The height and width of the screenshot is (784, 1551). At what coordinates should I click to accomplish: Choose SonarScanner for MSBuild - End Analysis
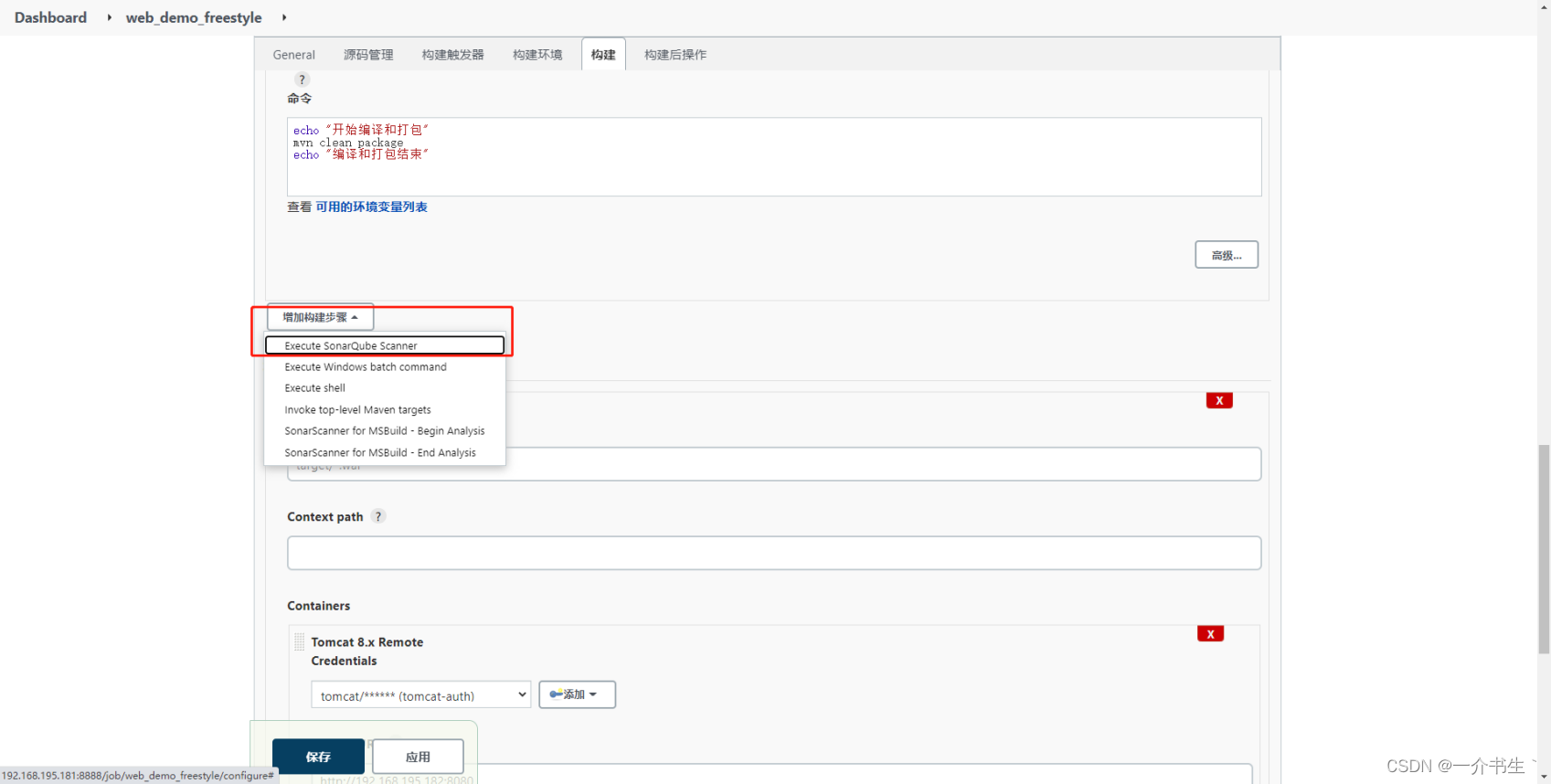[x=385, y=453]
